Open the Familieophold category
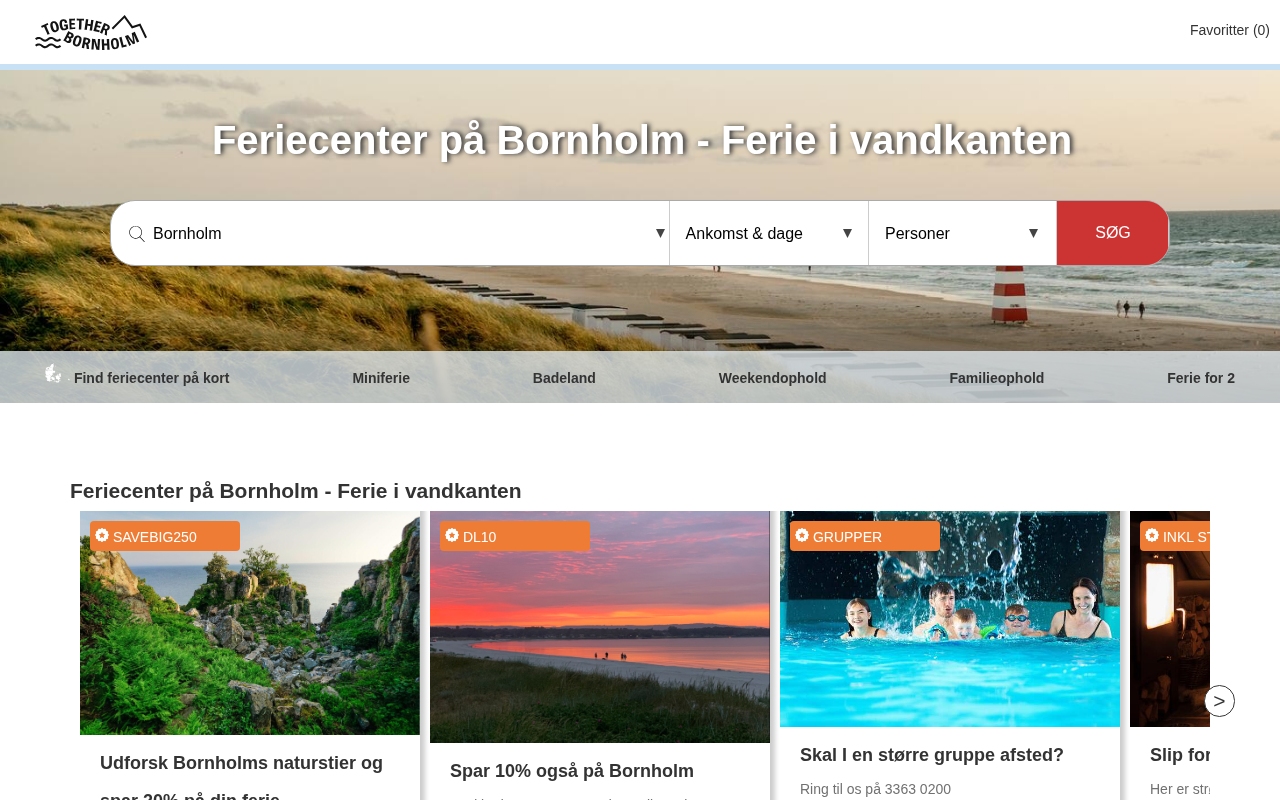Image resolution: width=1280 pixels, height=800 pixels. coord(997,378)
